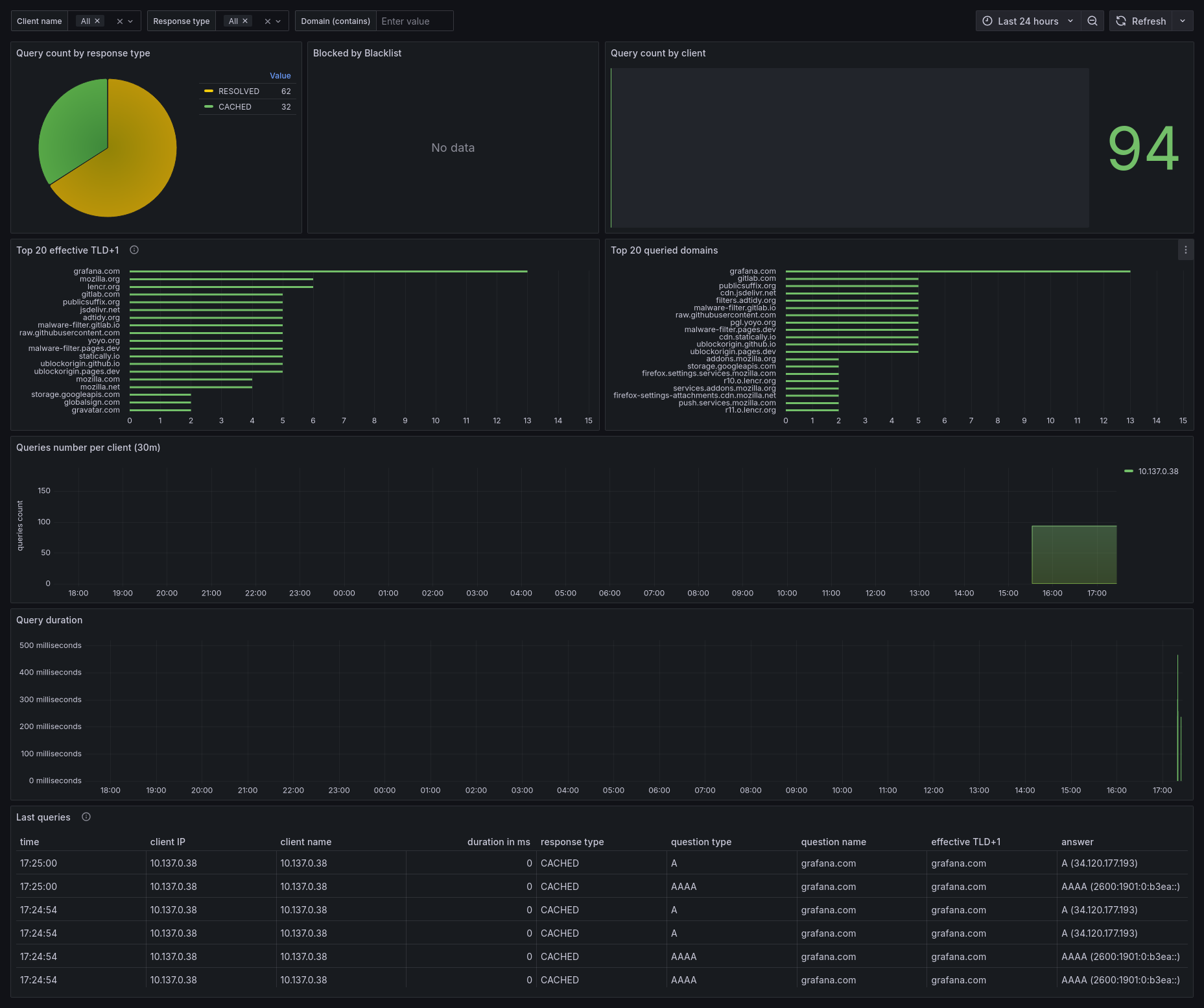Expand the Response type dropdown chevron

(x=278, y=21)
